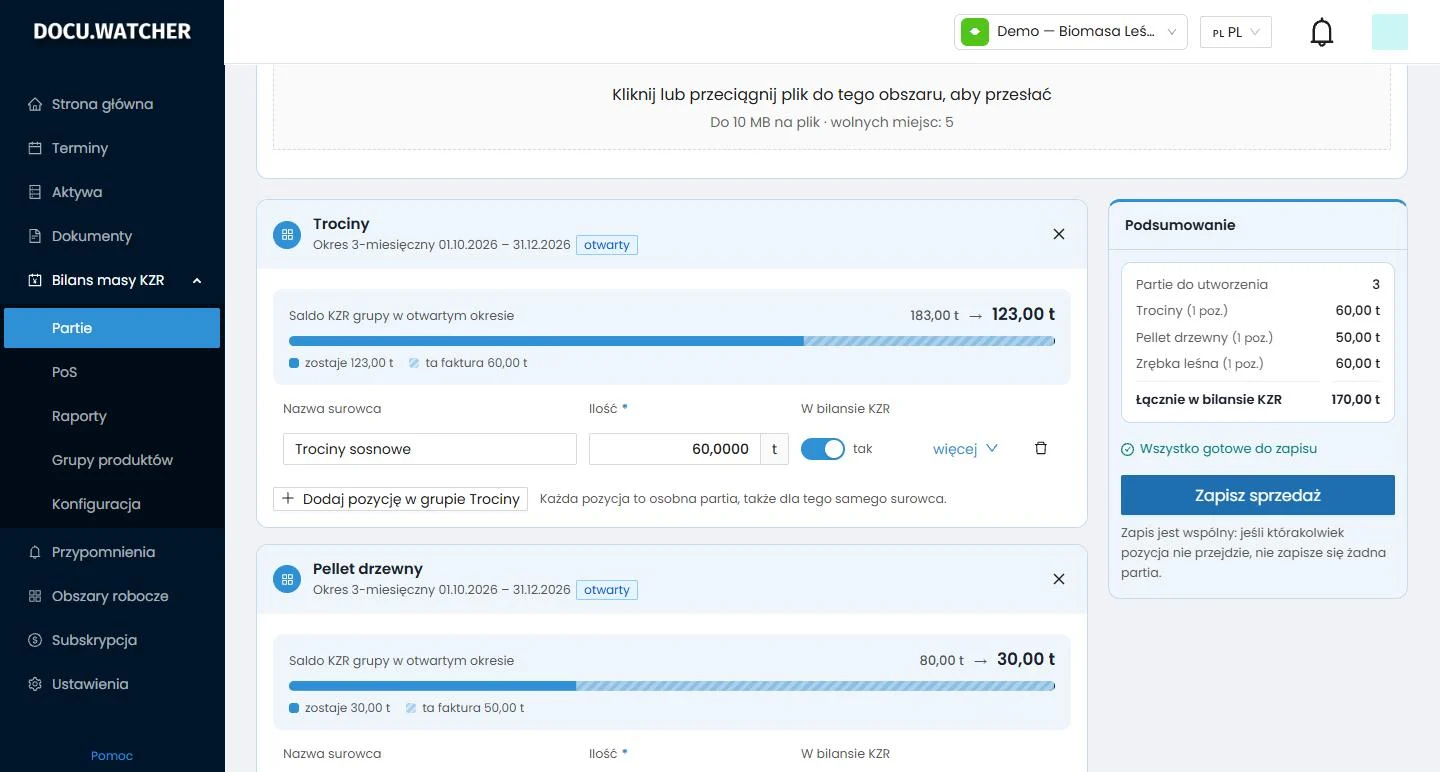Click the Łącznie w bilansie KZR total row
This screenshot has width=1440, height=772.
point(1258,399)
